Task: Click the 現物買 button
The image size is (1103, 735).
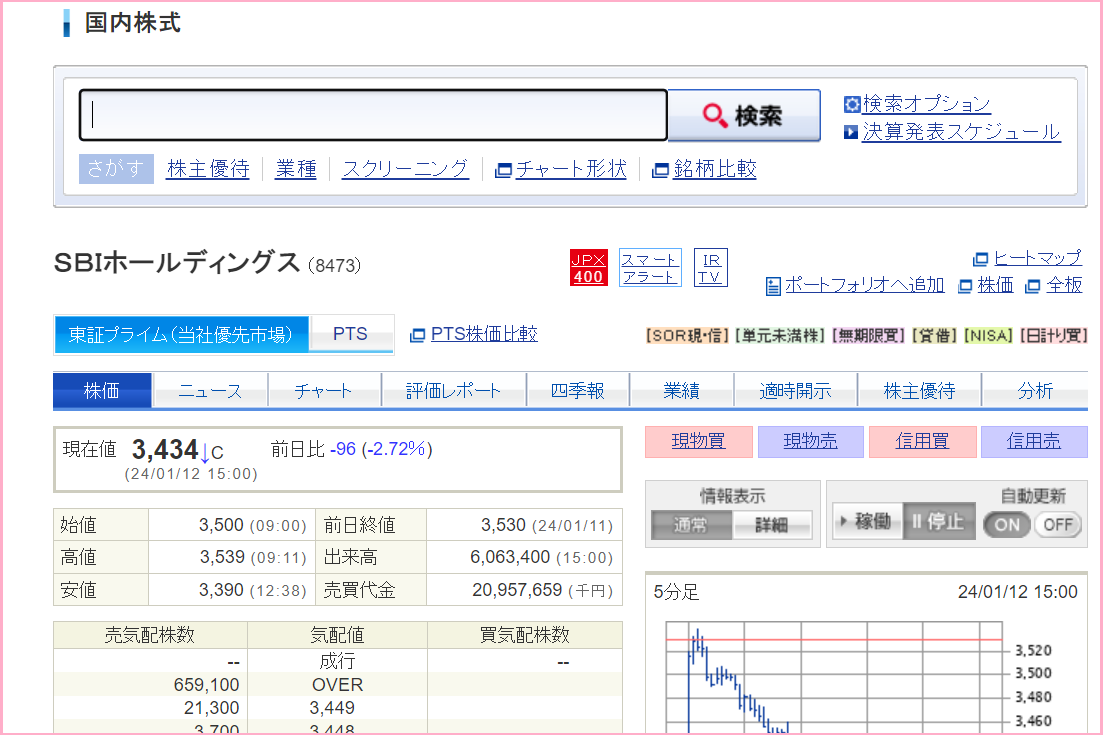Action: pos(699,442)
